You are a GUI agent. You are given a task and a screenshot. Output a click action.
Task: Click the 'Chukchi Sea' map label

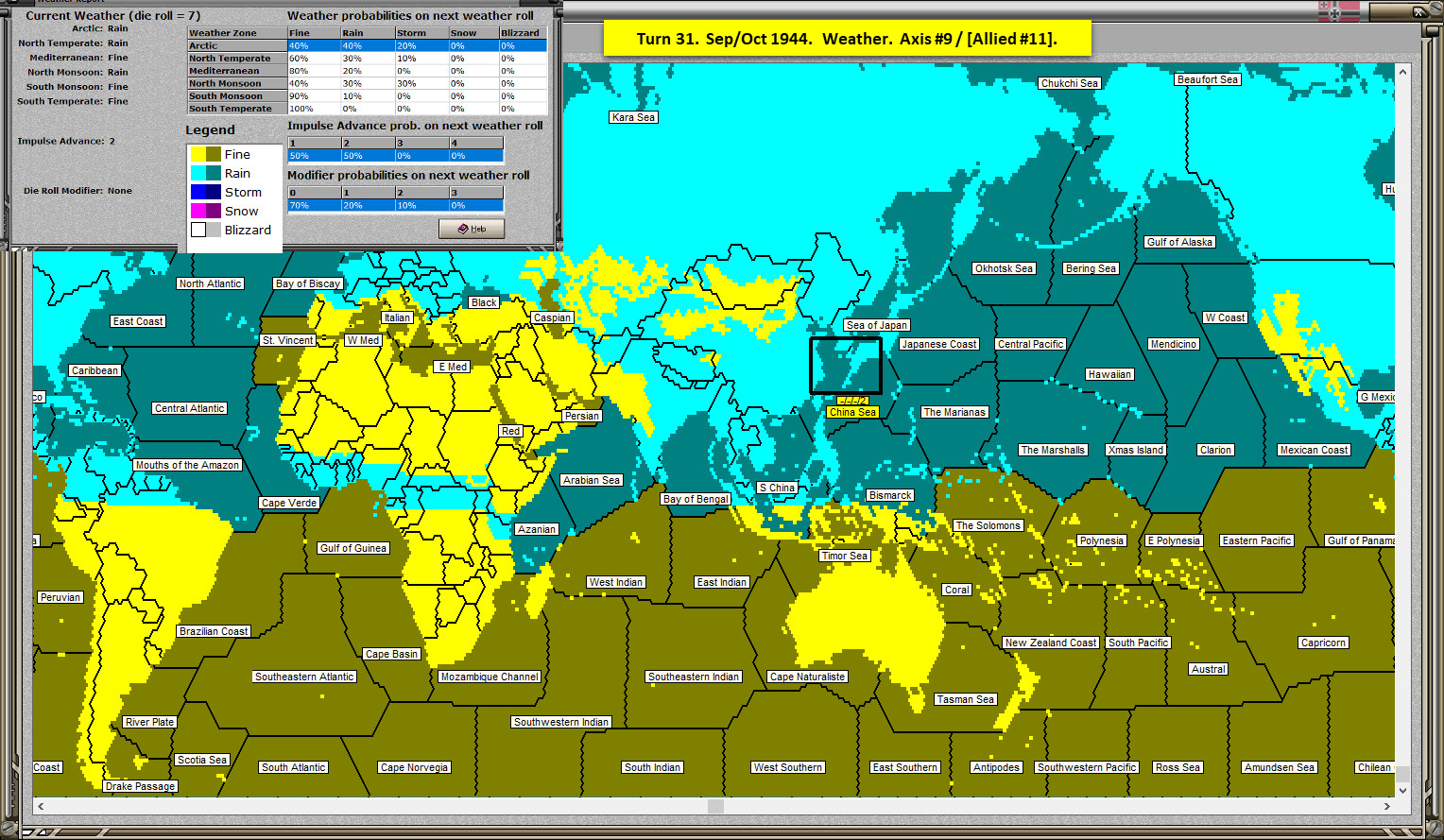coord(1070,83)
